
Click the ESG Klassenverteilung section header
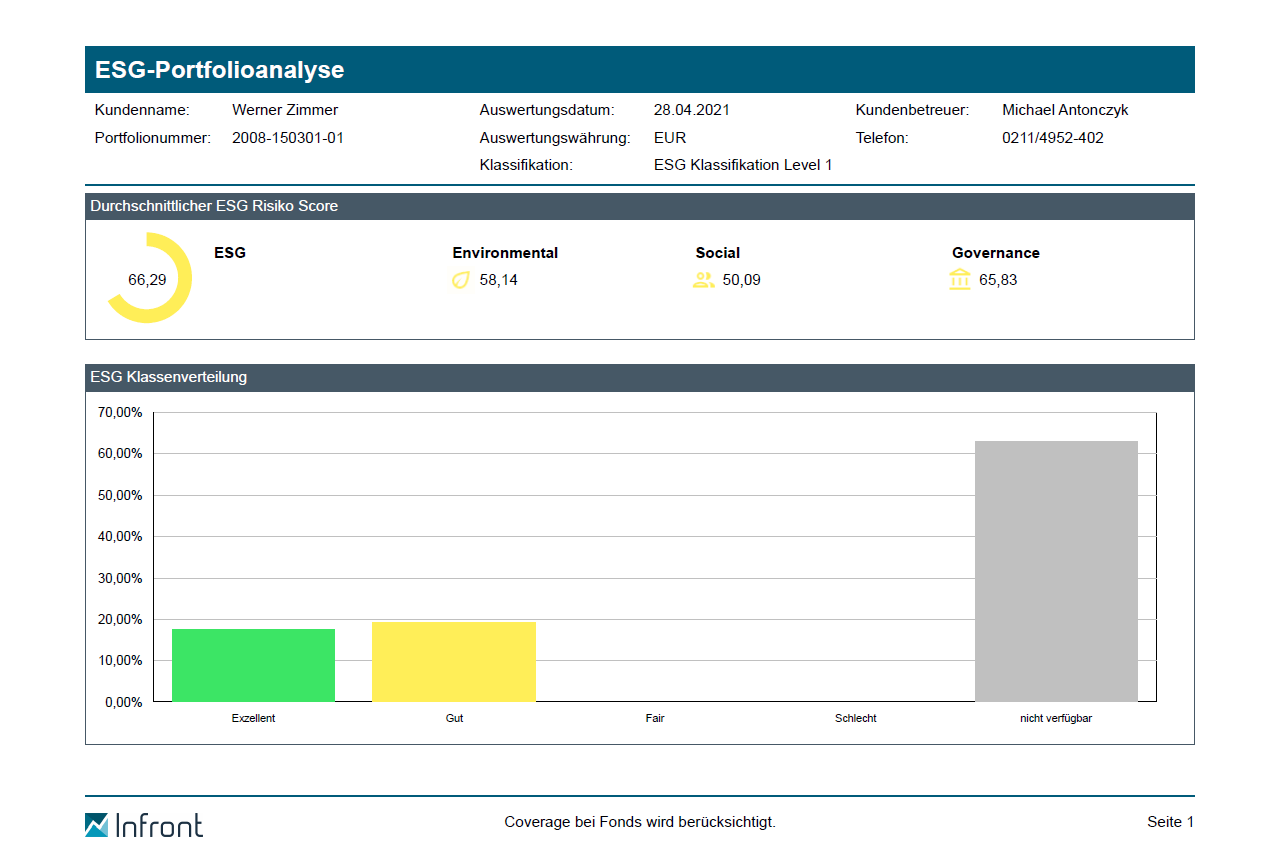(169, 378)
